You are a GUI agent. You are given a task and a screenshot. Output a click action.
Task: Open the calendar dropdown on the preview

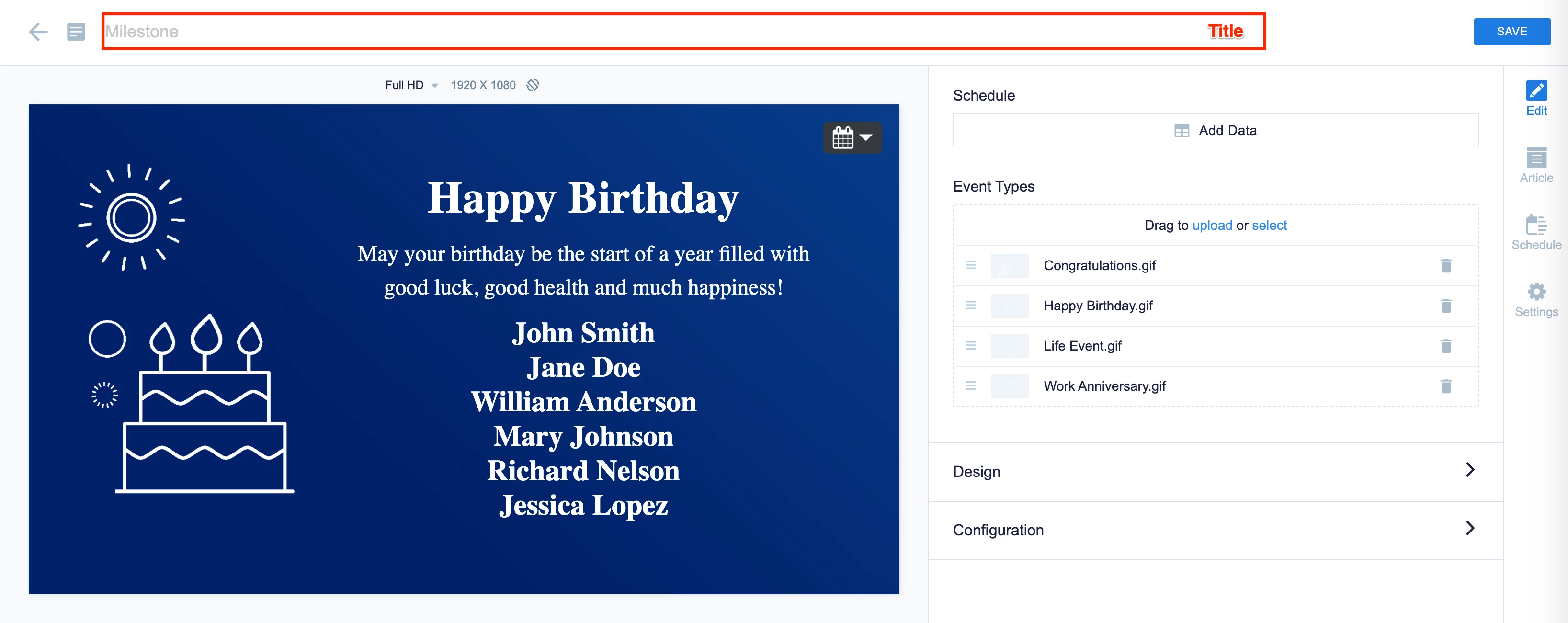click(852, 137)
